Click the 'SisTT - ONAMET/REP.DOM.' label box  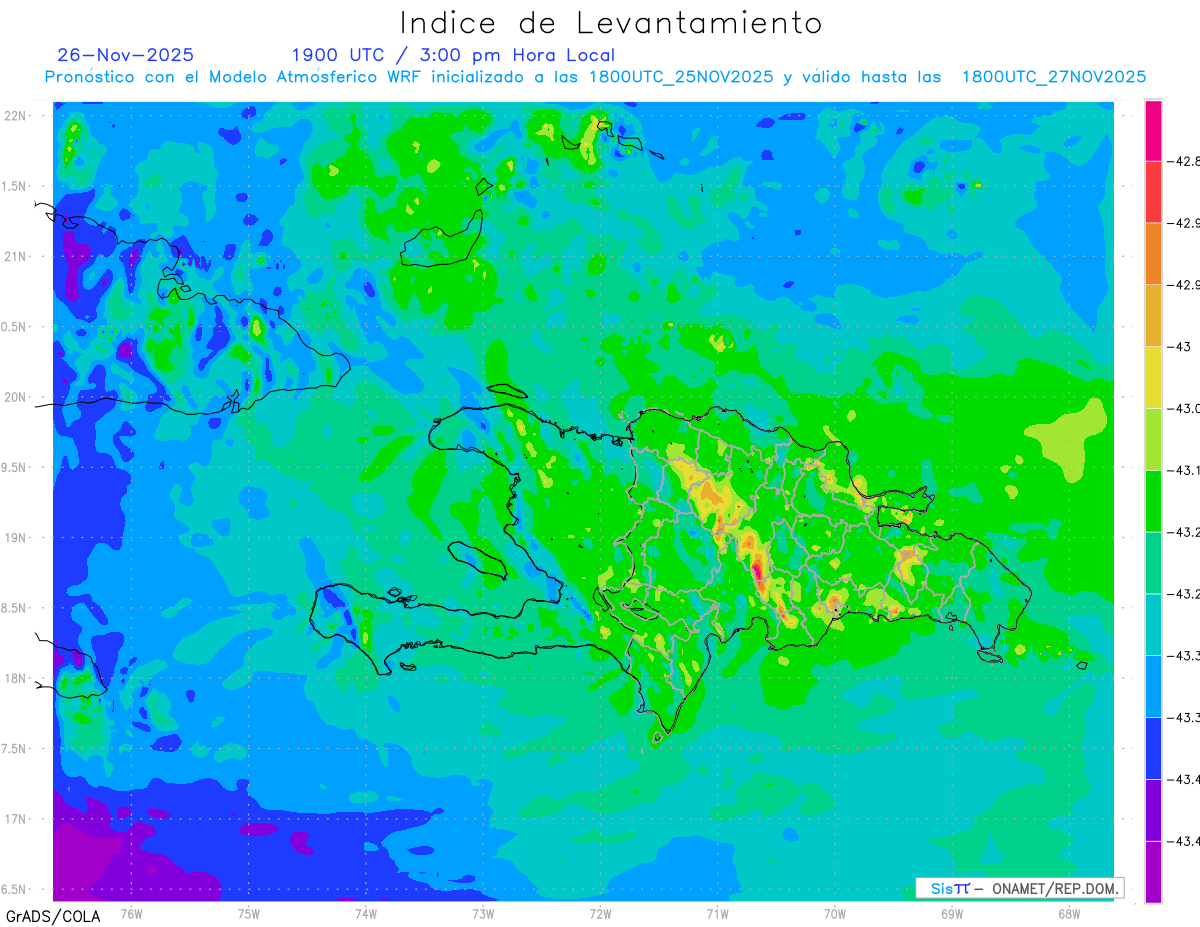click(1020, 888)
